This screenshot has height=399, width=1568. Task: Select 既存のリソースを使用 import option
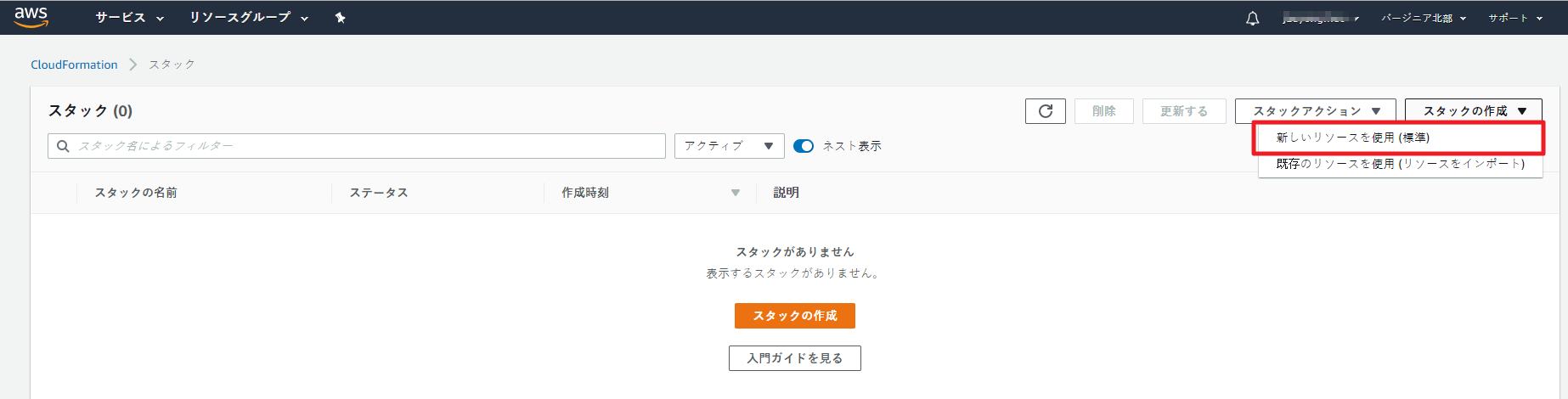[1400, 164]
